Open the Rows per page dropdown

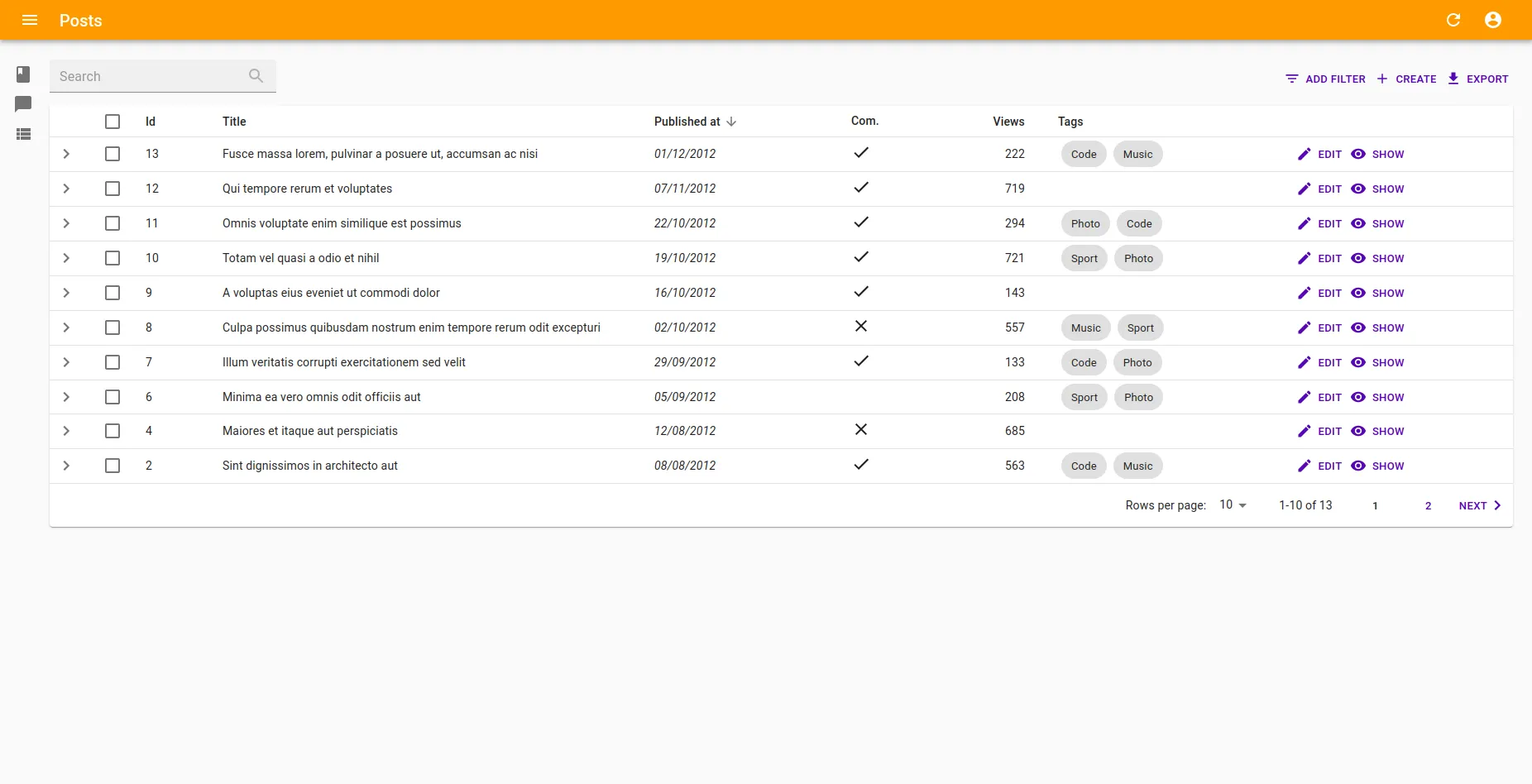[1230, 504]
